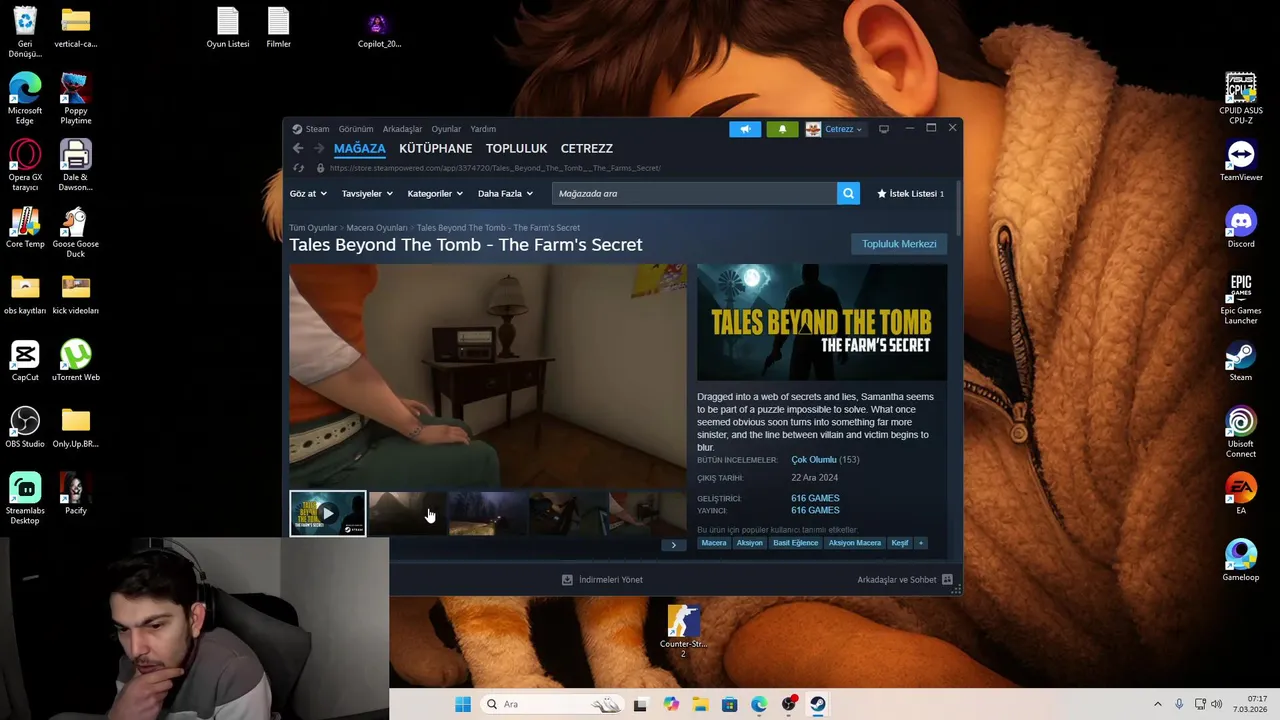Select Oyun Listesi text file
The height and width of the screenshot is (720, 1280).
click(228, 28)
